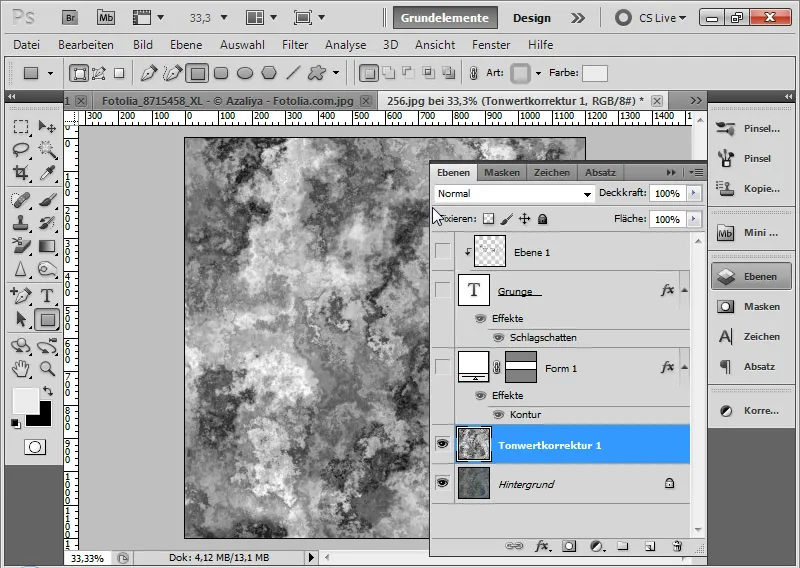Select the Tonwertkorrektur 1 layer thumbnail
This screenshot has height=568, width=800.
coord(473,444)
